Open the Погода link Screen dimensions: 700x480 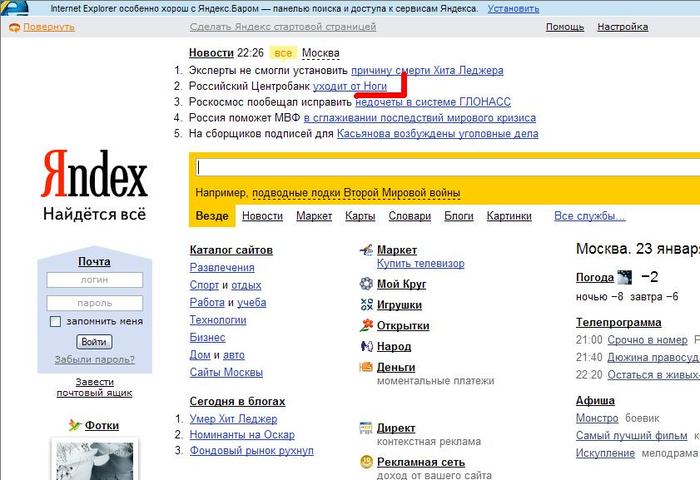click(595, 278)
